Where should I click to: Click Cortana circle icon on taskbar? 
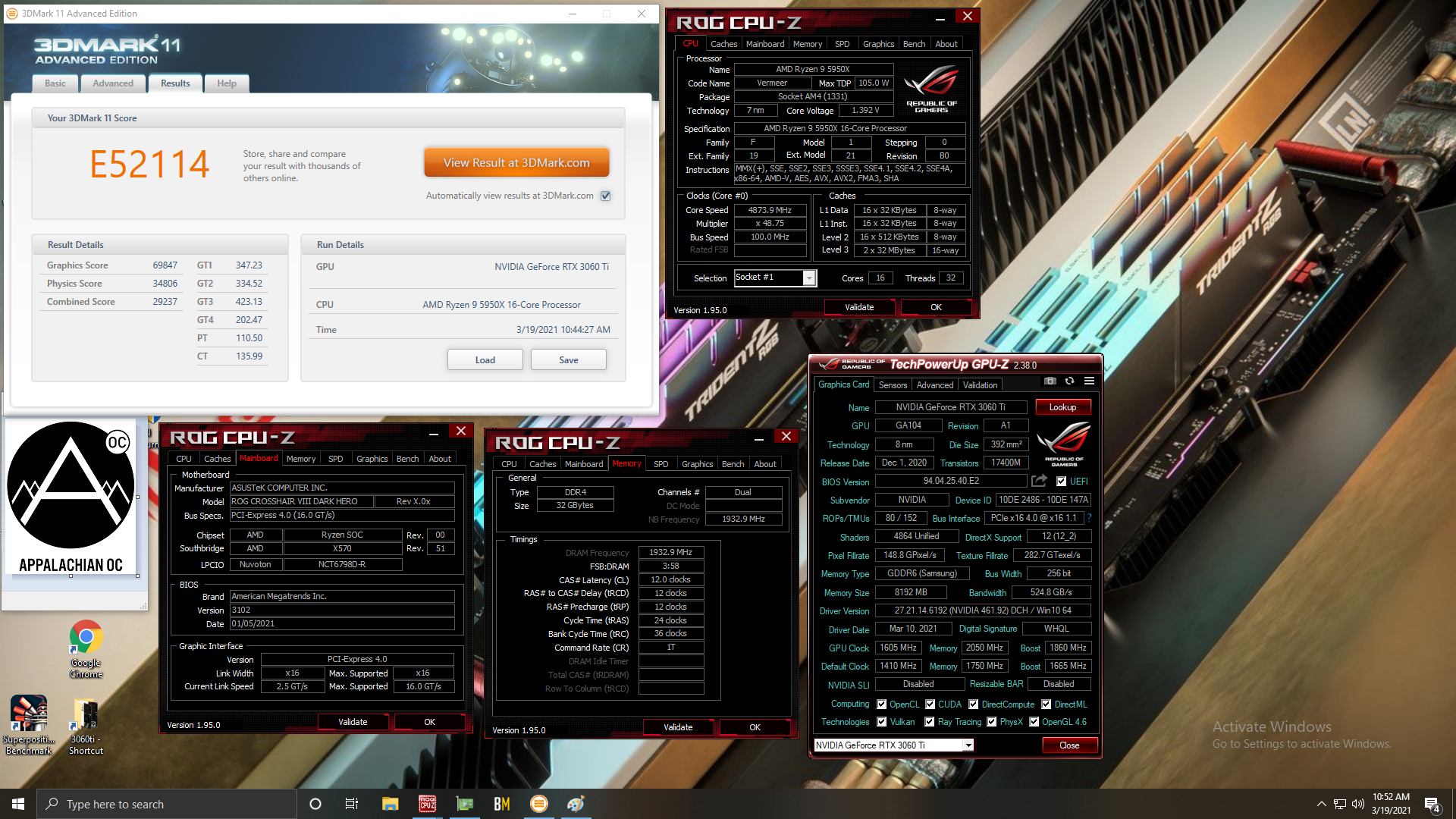[315, 804]
